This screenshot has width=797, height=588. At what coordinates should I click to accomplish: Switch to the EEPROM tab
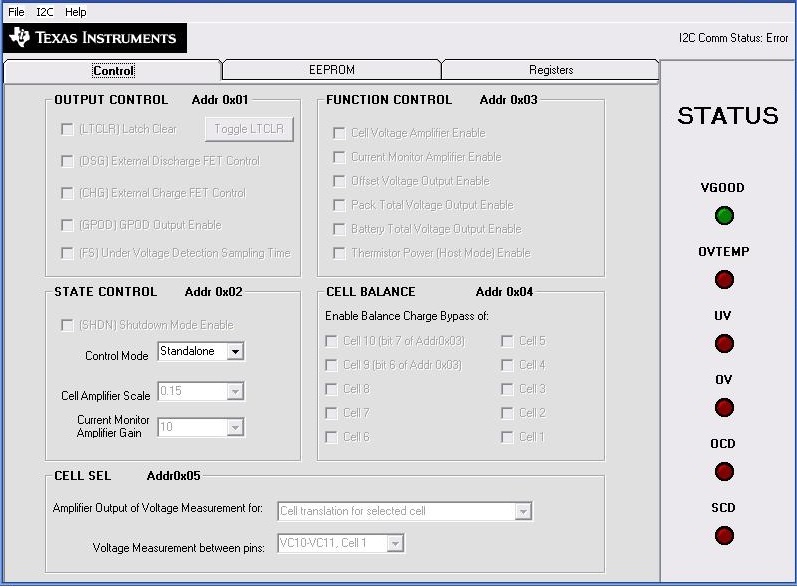[x=331, y=70]
